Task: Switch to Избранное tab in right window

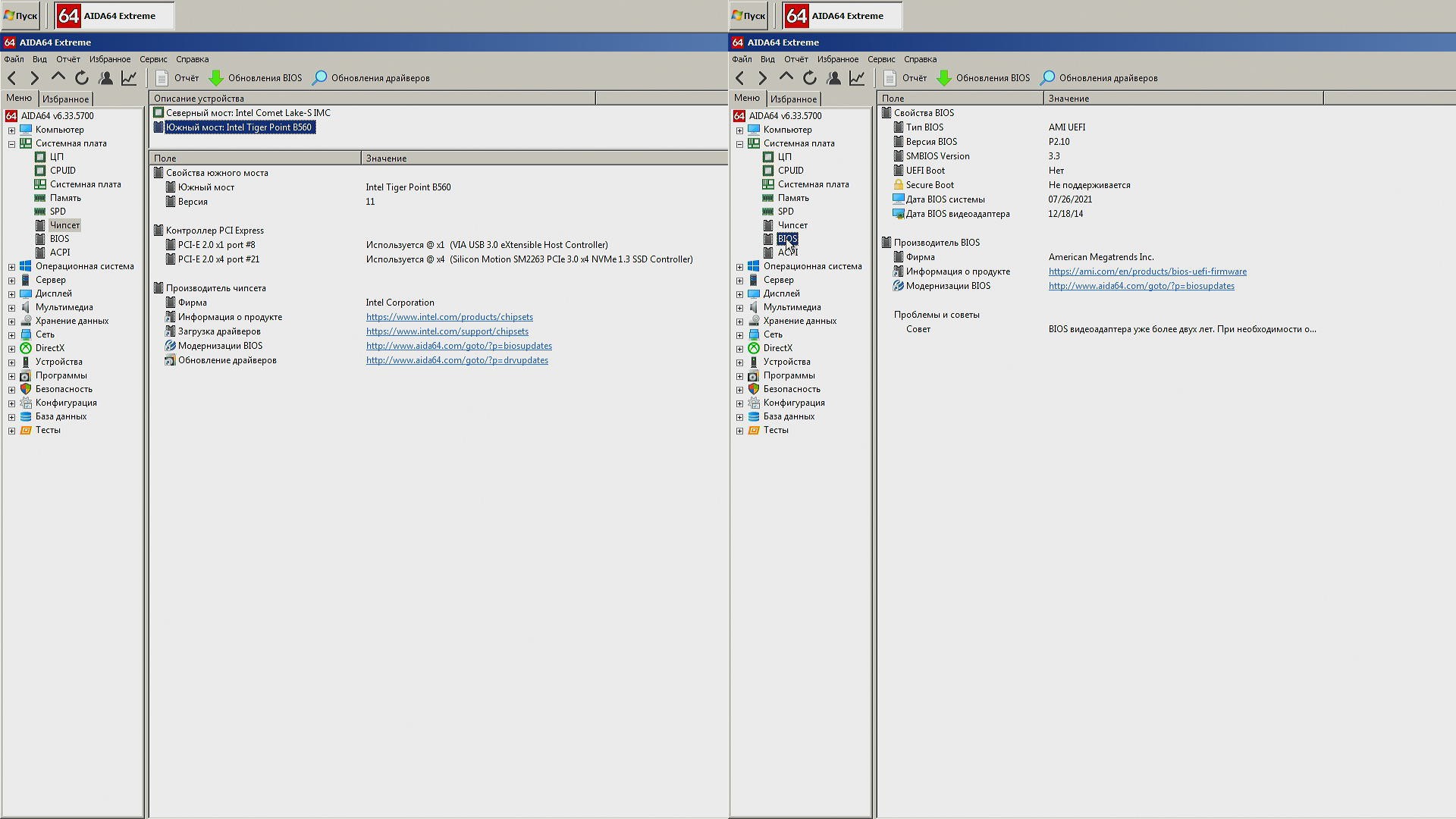Action: (793, 99)
